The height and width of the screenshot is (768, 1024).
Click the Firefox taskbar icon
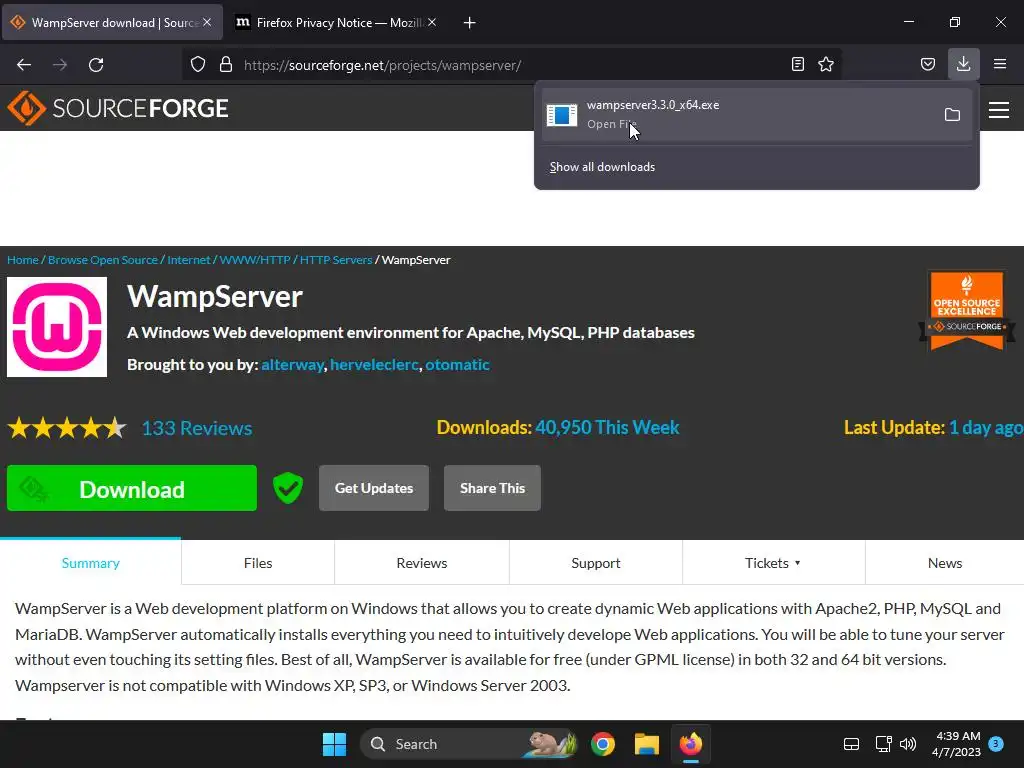tap(690, 744)
